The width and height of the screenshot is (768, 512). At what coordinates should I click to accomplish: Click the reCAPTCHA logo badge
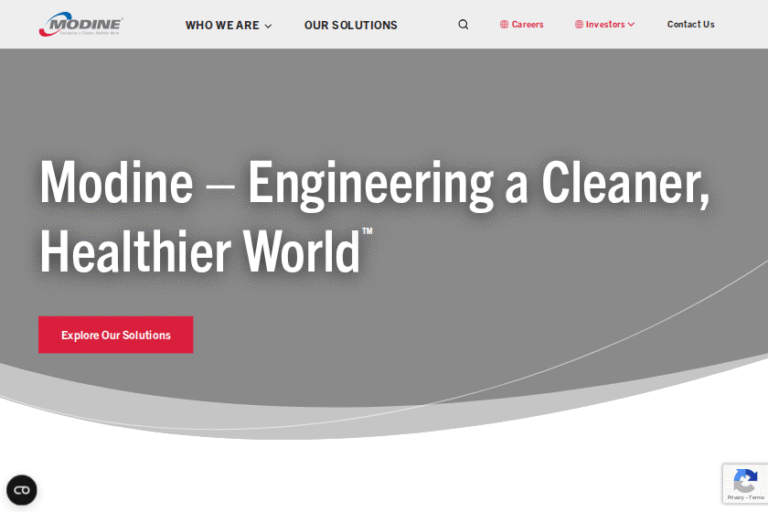pyautogui.click(x=745, y=479)
